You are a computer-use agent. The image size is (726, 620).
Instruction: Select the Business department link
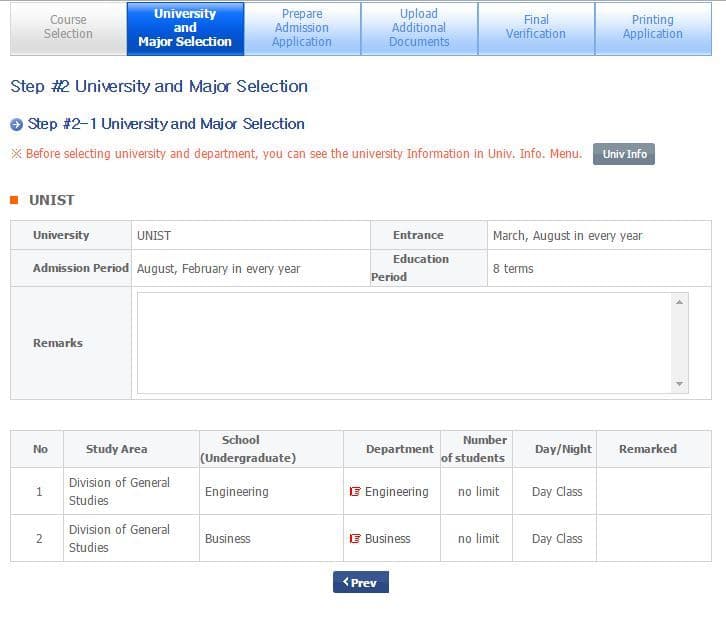388,539
